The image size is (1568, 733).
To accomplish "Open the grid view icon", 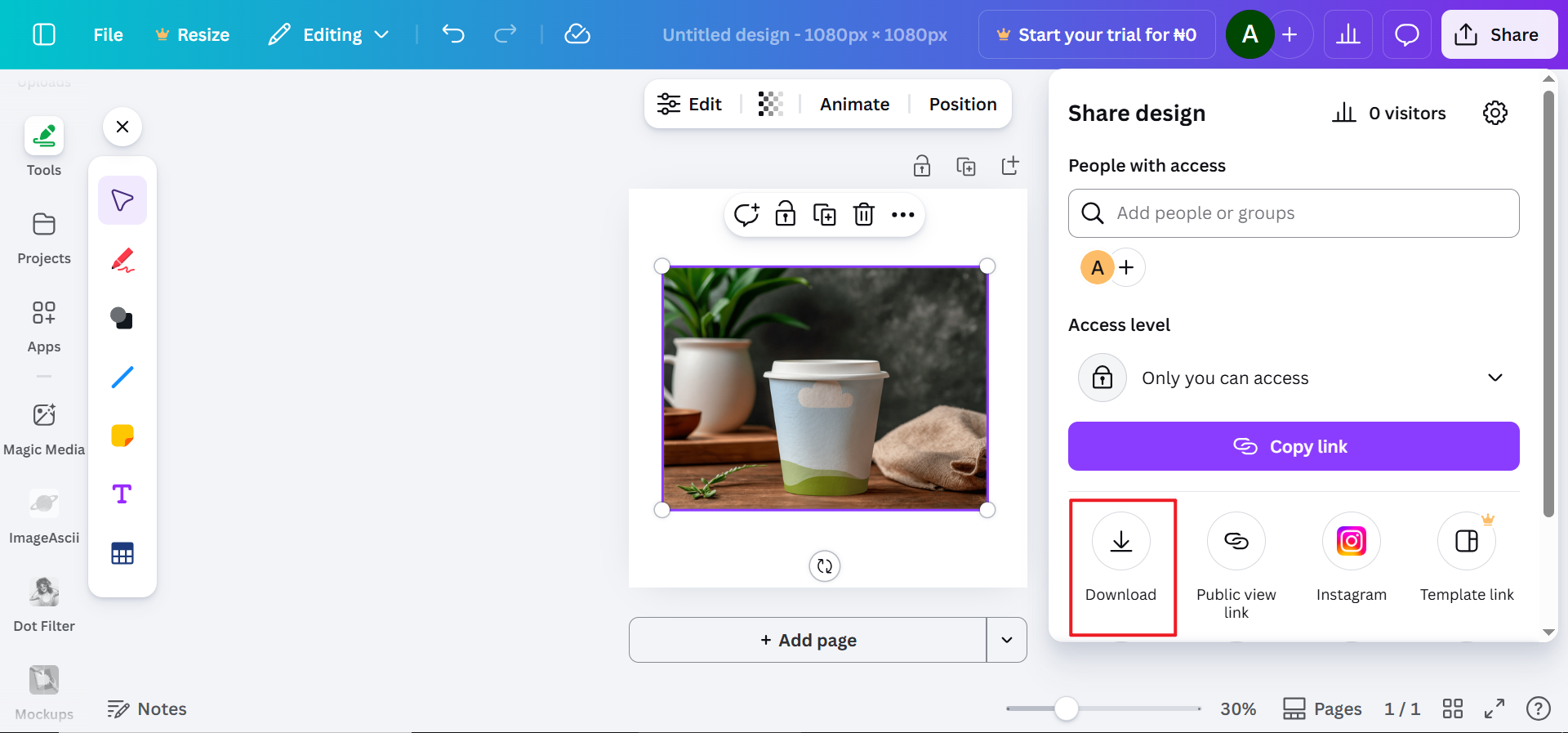I will pyautogui.click(x=1453, y=708).
